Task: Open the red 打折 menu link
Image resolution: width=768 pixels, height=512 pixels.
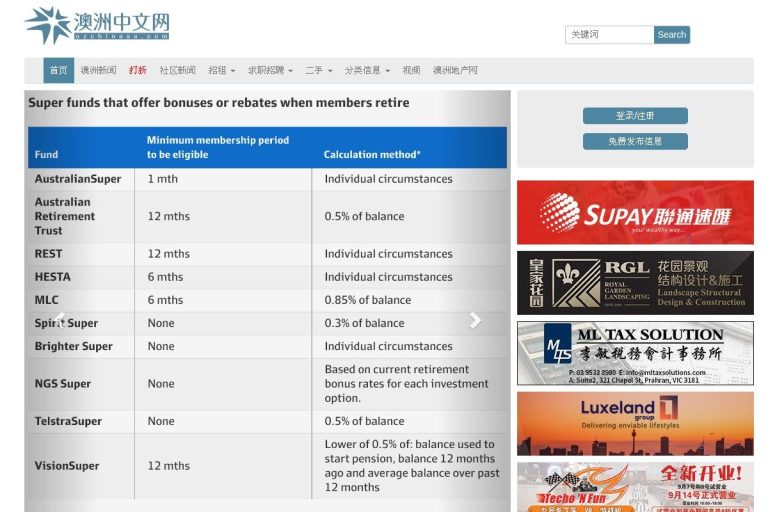Action: coord(138,71)
